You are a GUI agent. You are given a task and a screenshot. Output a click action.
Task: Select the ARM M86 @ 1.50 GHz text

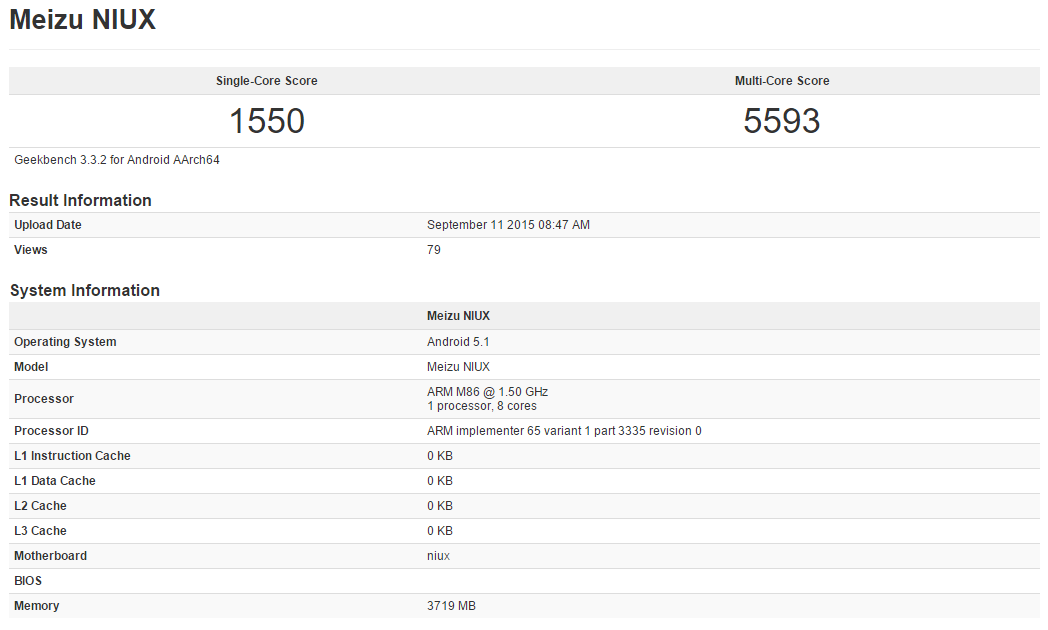click(487, 392)
